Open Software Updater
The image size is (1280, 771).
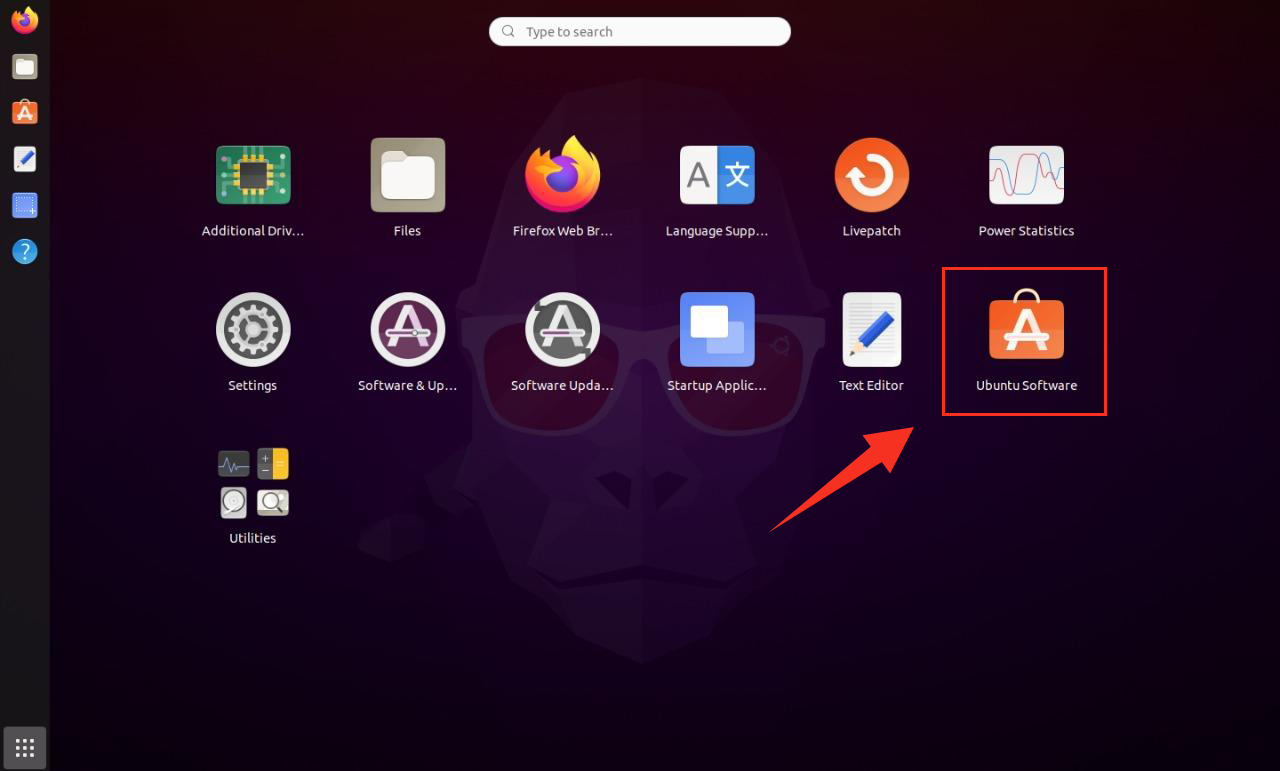pos(562,330)
